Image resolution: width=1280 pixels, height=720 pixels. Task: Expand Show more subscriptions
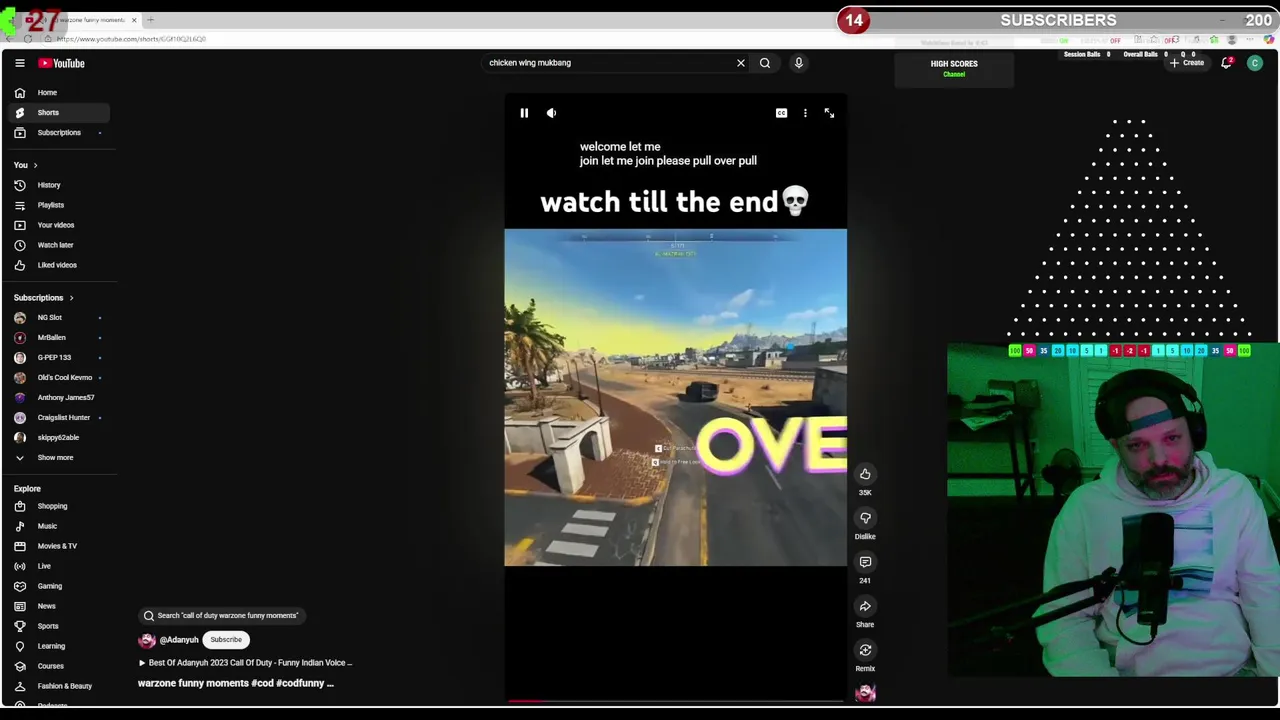(56, 458)
